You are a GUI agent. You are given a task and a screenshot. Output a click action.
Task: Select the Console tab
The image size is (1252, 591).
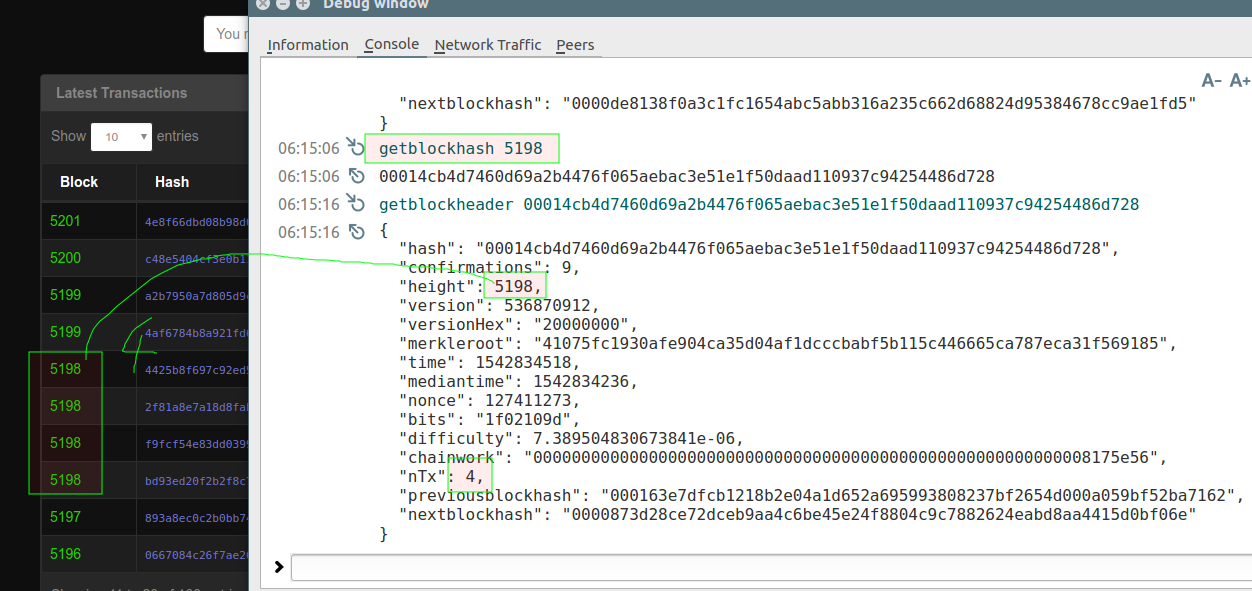click(392, 45)
